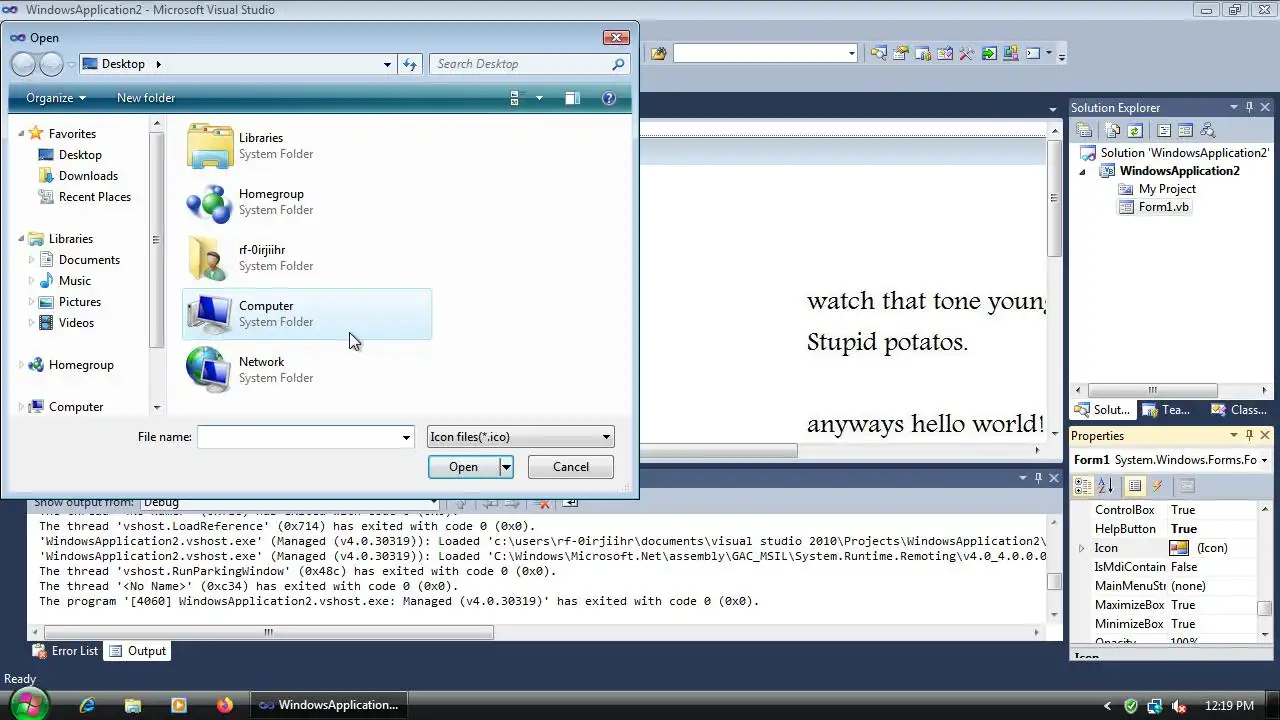Viewport: 1280px width, 720px height.
Task: Open the dropdown arrow beside Open button
Action: click(506, 467)
